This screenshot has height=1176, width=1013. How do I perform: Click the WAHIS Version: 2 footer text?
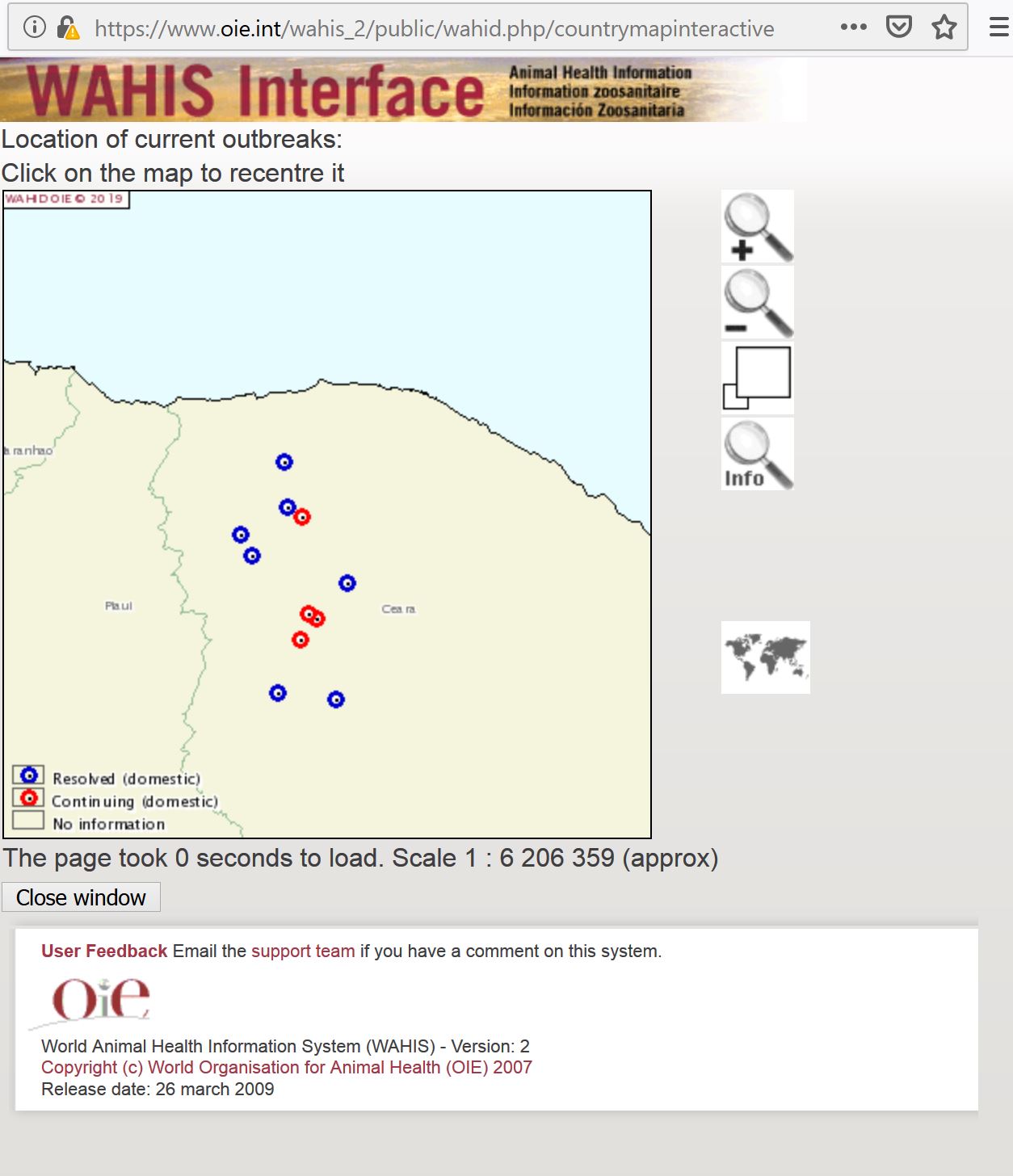(285, 1046)
